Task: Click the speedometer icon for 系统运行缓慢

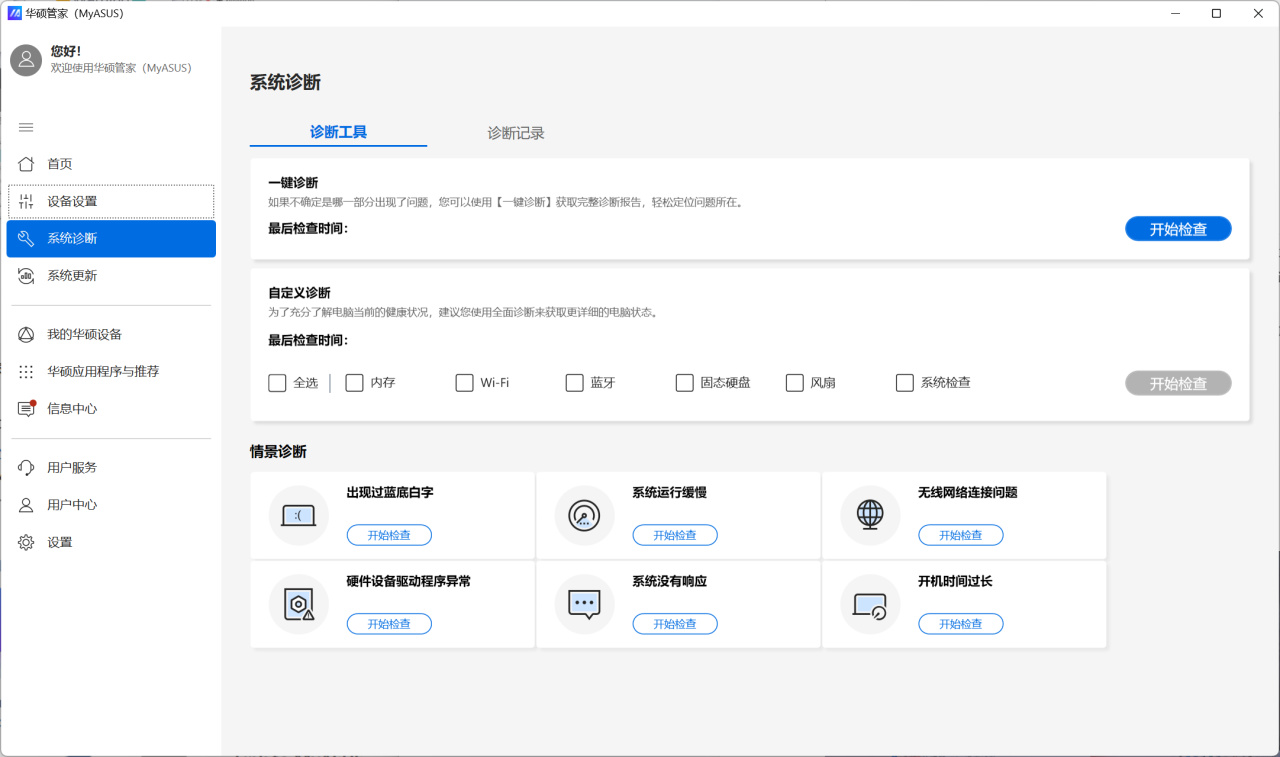Action: (x=585, y=516)
